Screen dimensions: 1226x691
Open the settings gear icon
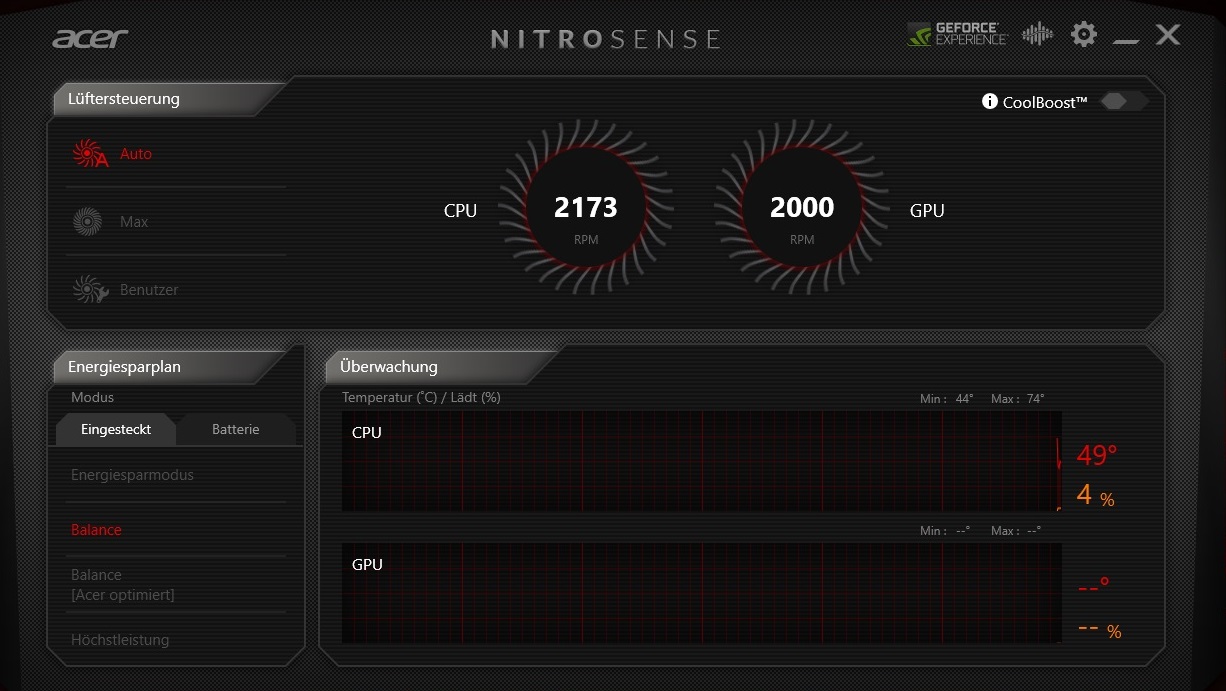[x=1083, y=35]
